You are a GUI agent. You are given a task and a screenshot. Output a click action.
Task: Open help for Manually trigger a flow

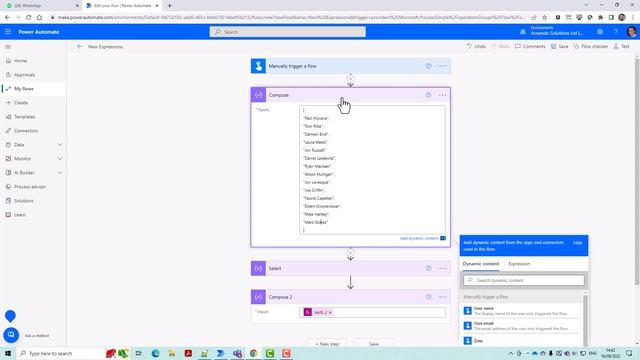[429, 66]
